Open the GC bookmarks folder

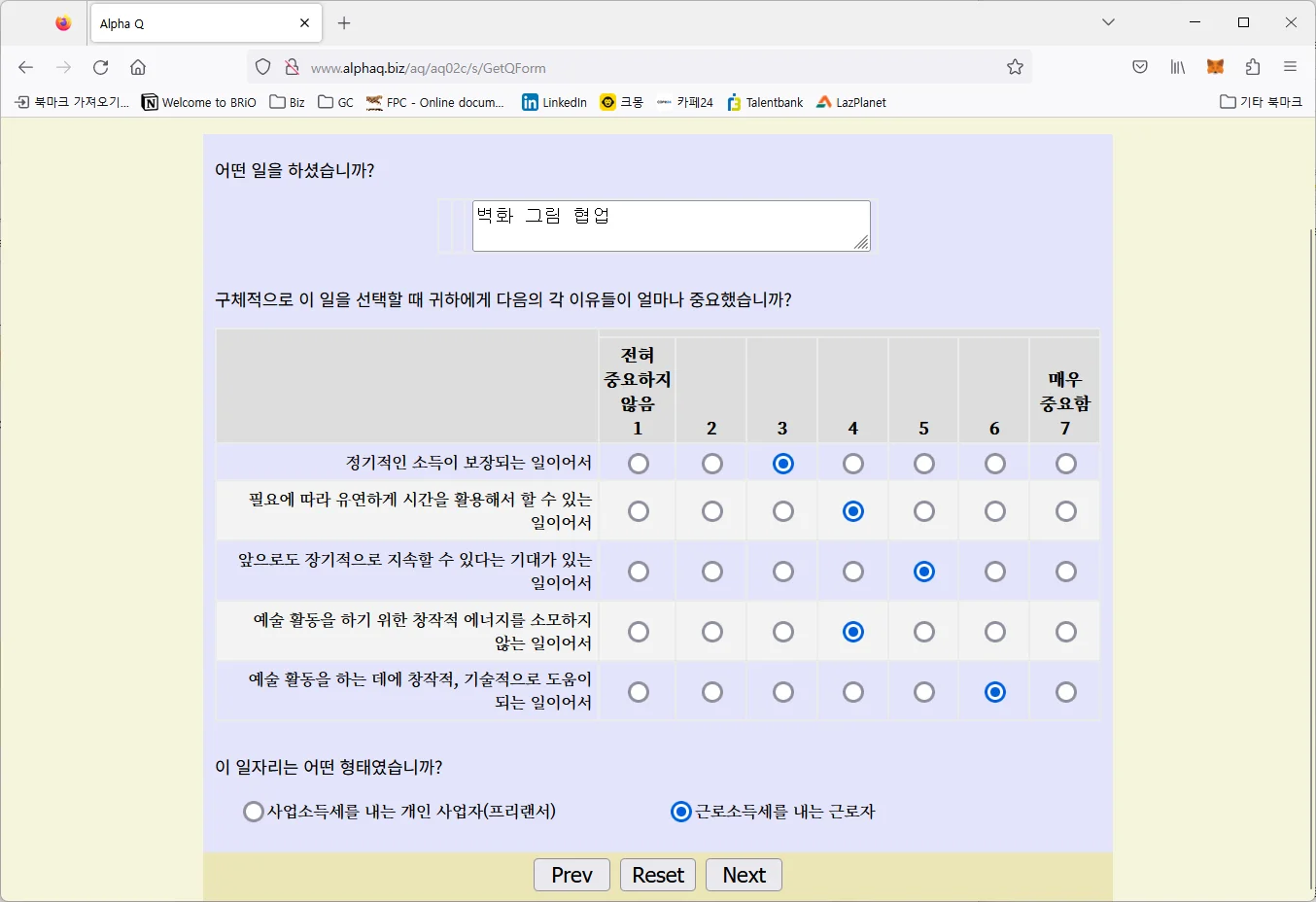(x=336, y=102)
